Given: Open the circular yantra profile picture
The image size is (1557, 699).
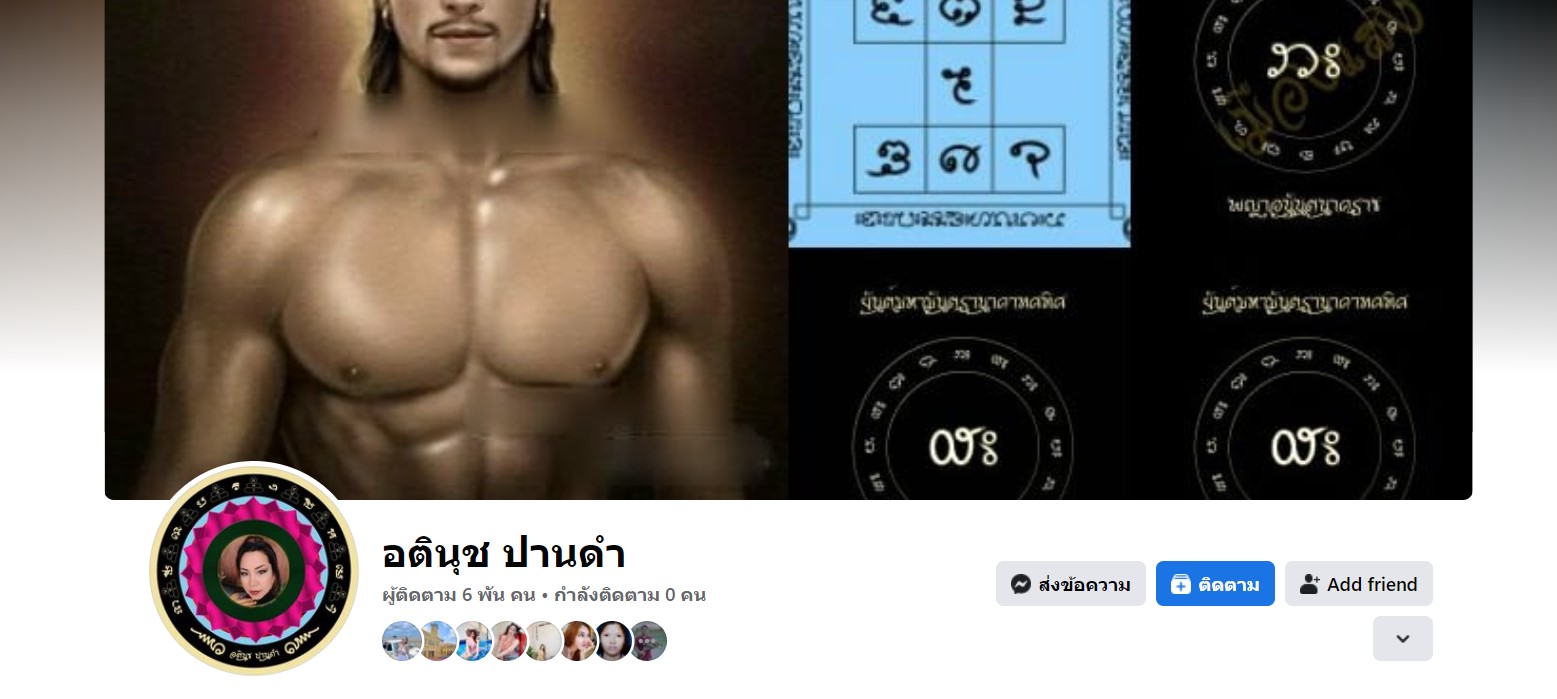Looking at the screenshot, I should click(x=254, y=568).
